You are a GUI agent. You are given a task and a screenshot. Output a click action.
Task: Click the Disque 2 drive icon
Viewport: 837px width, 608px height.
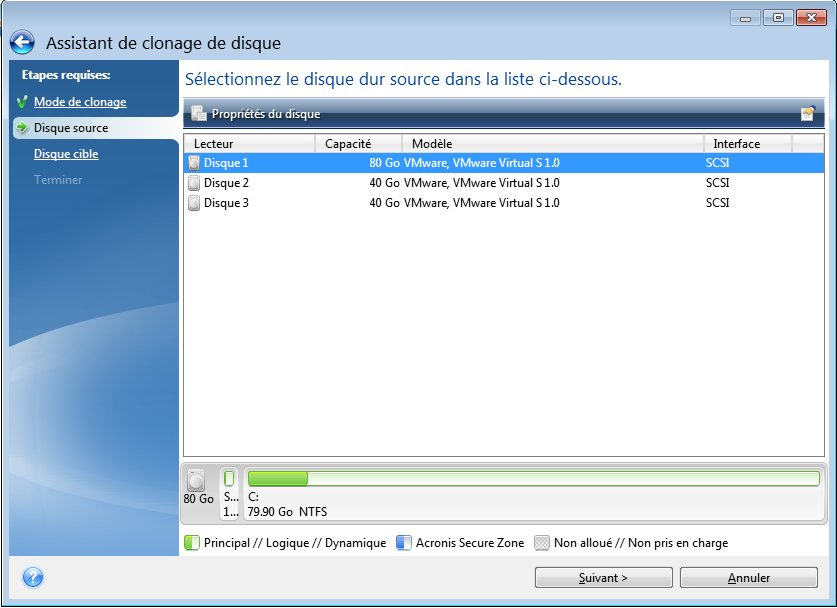(194, 183)
